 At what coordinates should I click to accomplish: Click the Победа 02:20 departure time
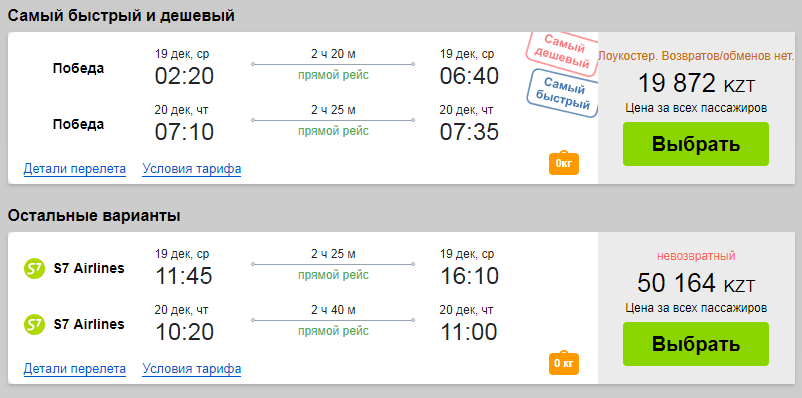184,76
